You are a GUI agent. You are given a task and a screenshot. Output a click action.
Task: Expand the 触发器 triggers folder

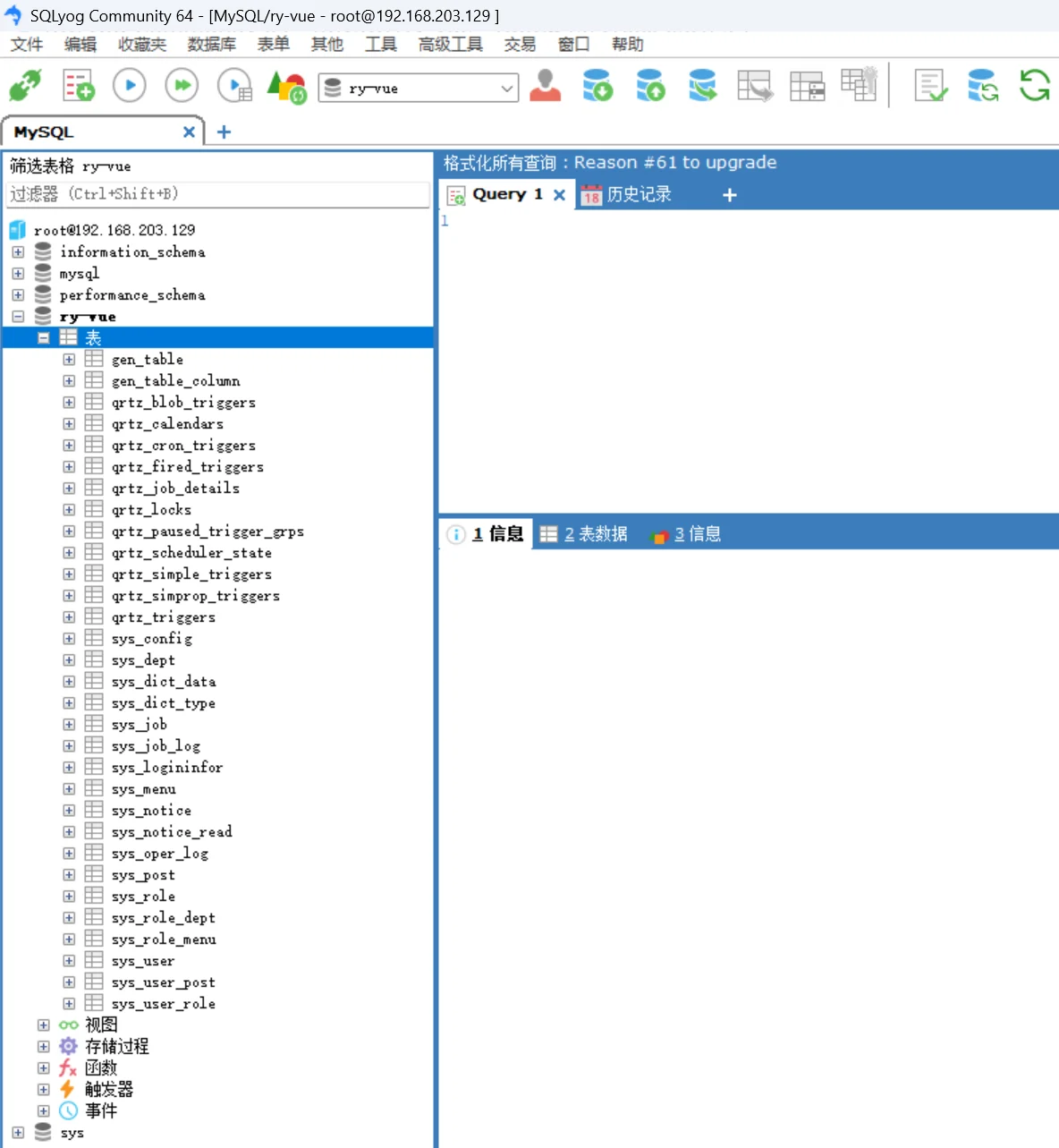click(x=43, y=1090)
